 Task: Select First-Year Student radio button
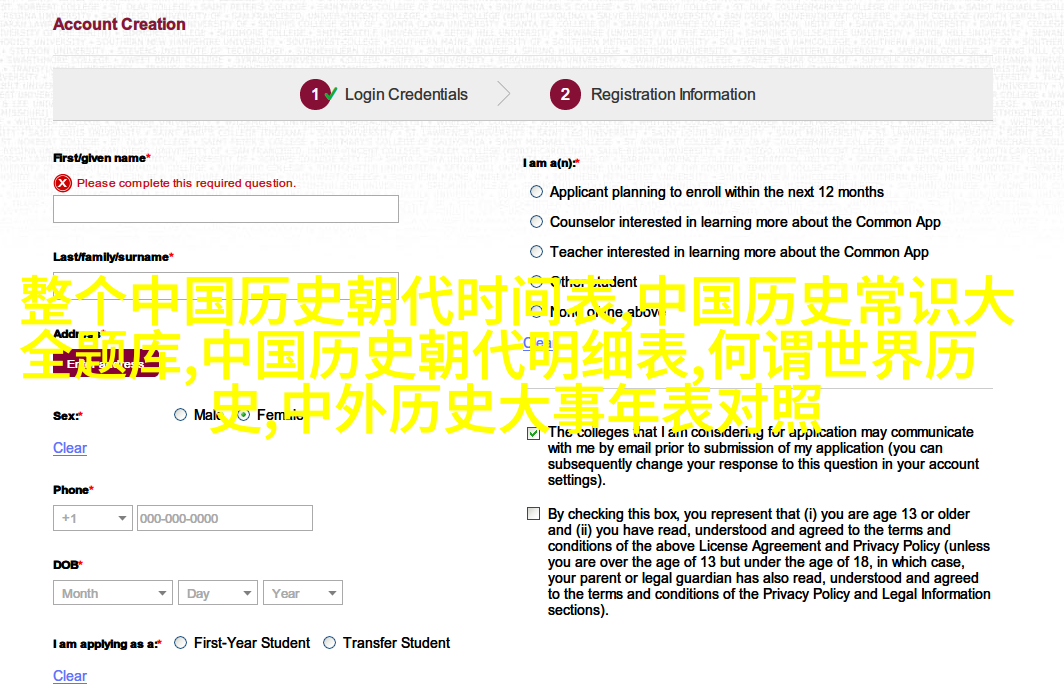click(180, 643)
